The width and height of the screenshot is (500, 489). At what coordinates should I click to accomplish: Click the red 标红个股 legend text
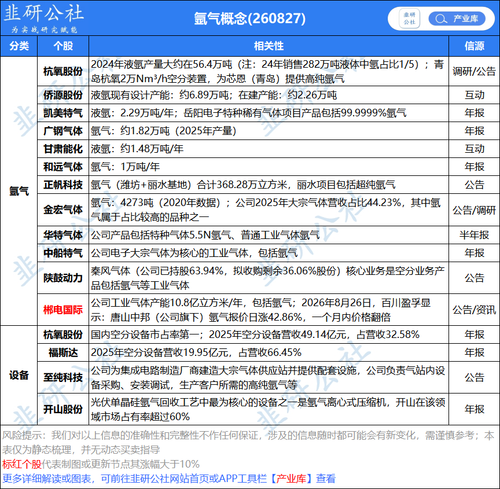pyautogui.click(x=22, y=464)
